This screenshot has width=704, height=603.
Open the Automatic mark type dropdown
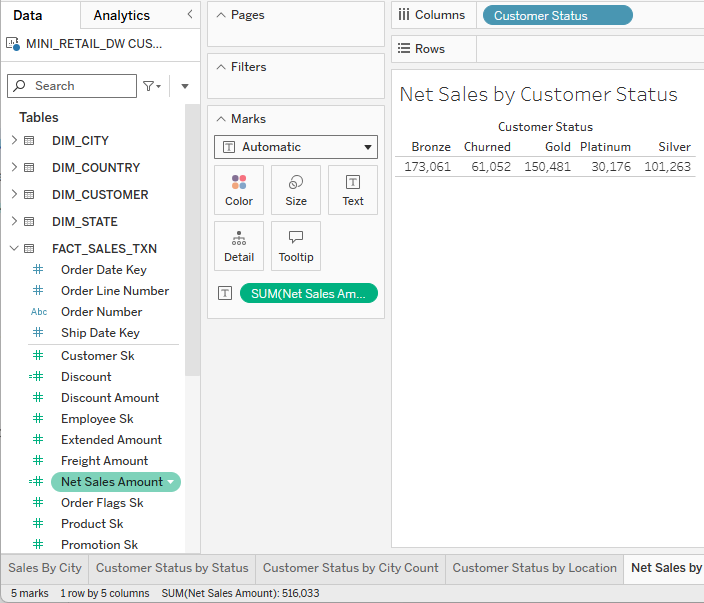(x=296, y=147)
